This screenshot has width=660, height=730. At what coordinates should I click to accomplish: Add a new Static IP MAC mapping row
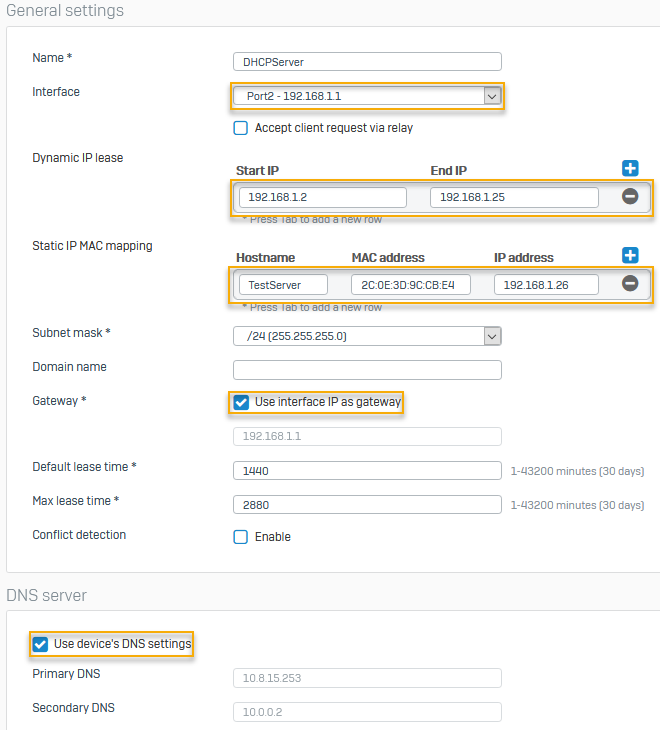pyautogui.click(x=630, y=256)
